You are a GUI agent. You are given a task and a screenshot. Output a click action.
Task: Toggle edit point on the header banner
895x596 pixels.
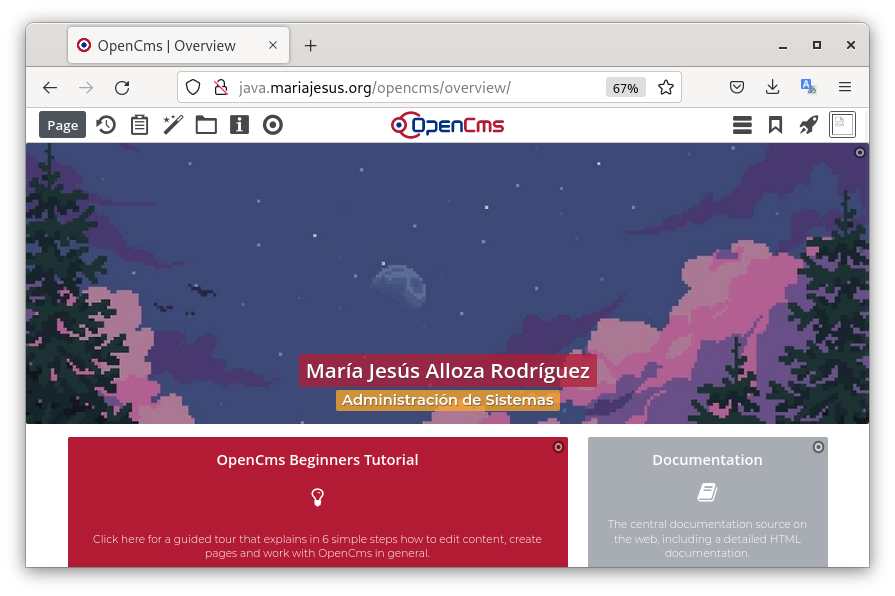[x=860, y=153]
